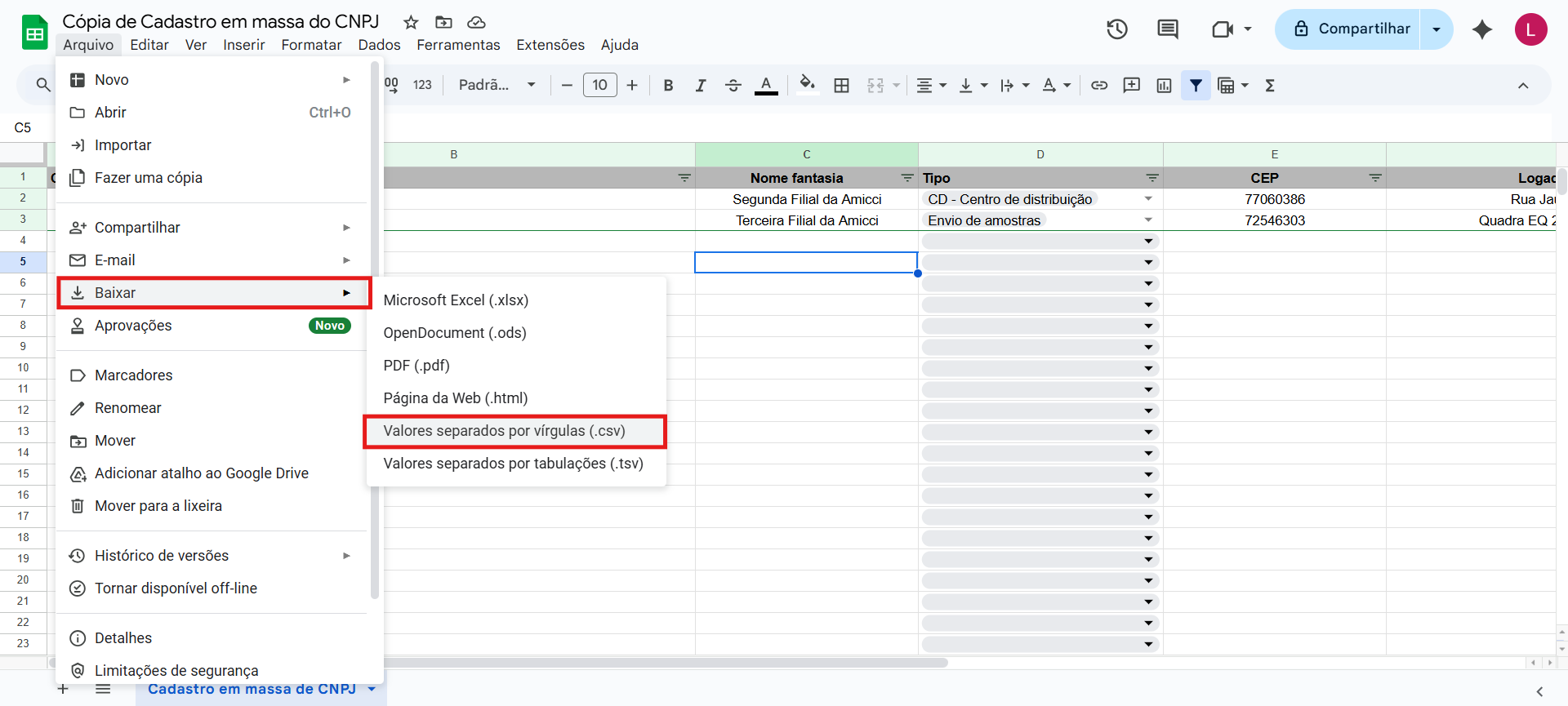Expand the Compartilhar button dropdown arrow
This screenshot has width=1568, height=706.
pos(1437,29)
